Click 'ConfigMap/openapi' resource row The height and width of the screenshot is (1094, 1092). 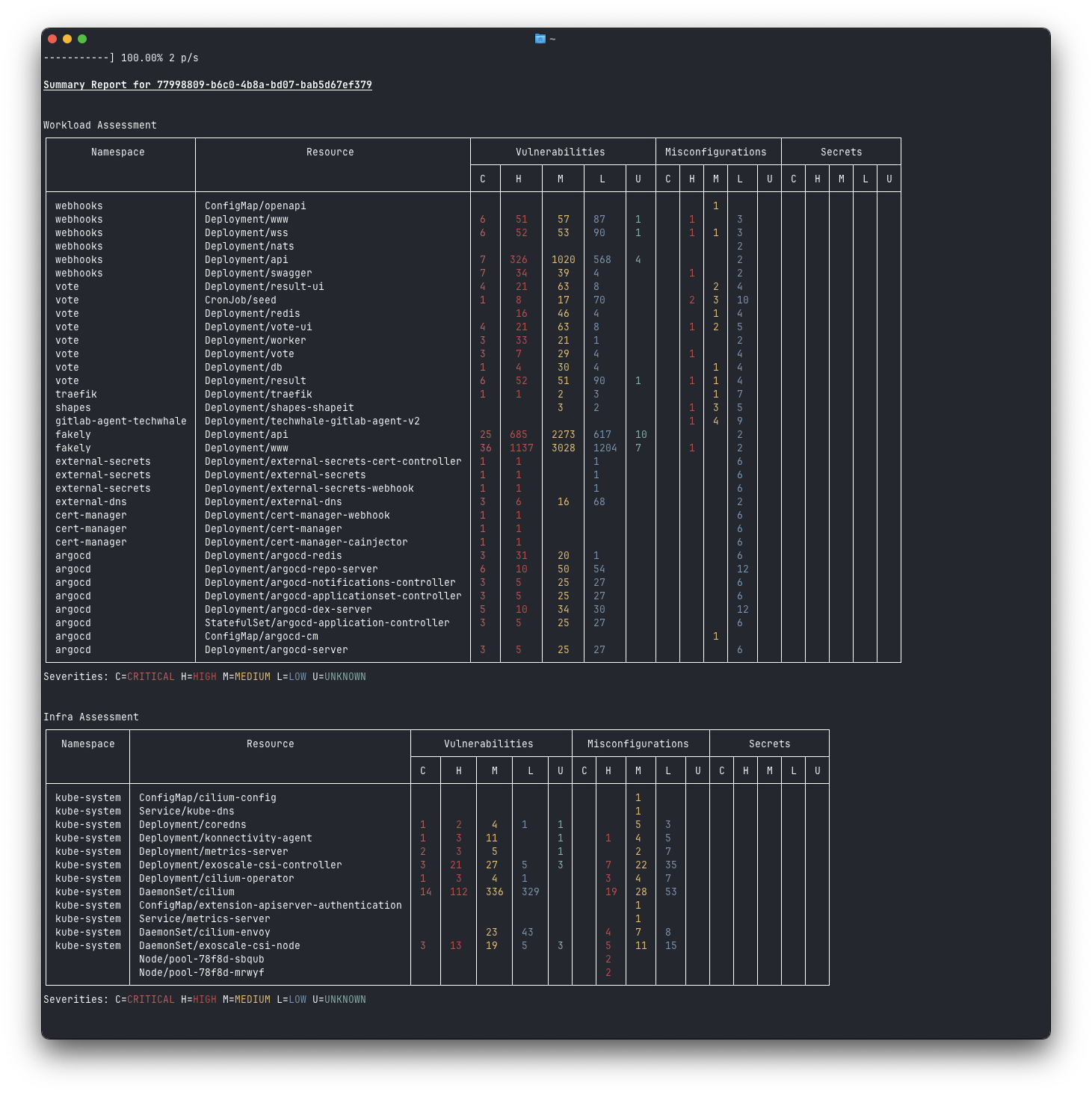[x=256, y=206]
